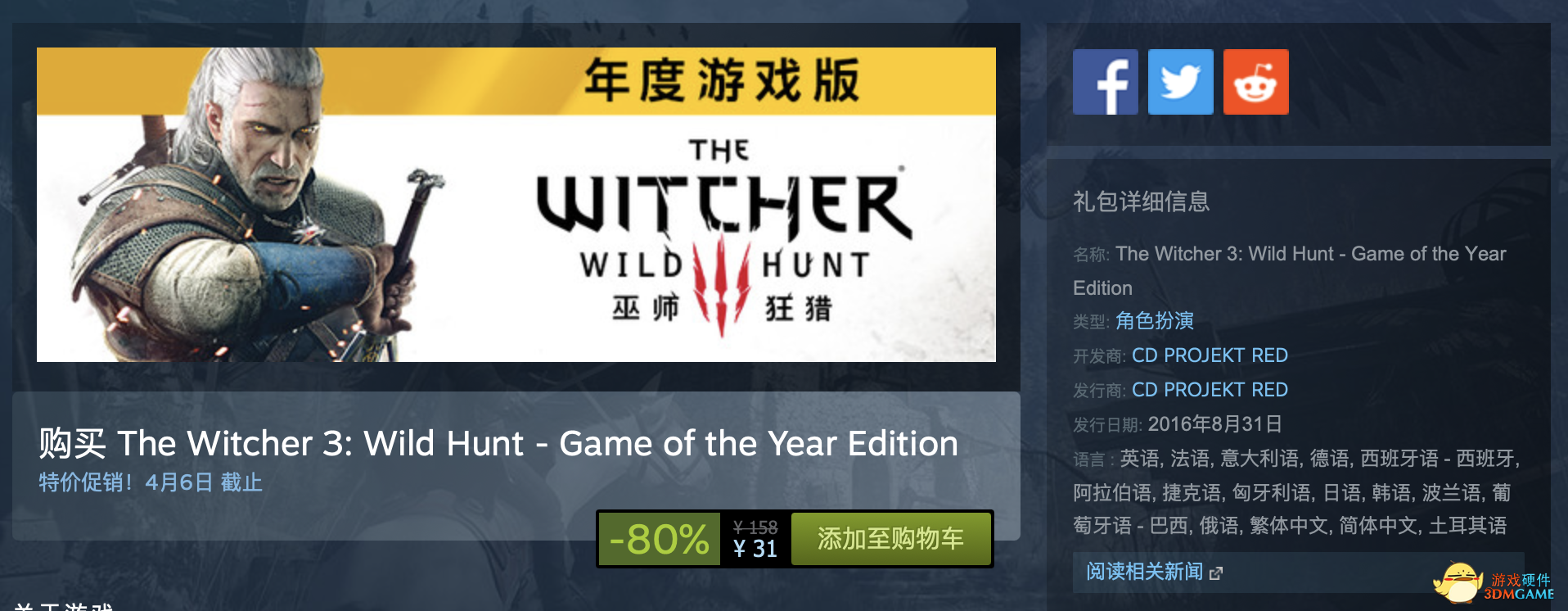The width and height of the screenshot is (1568, 611).
Task: Open the Witcher Wild Hunt banner image
Action: click(x=516, y=205)
